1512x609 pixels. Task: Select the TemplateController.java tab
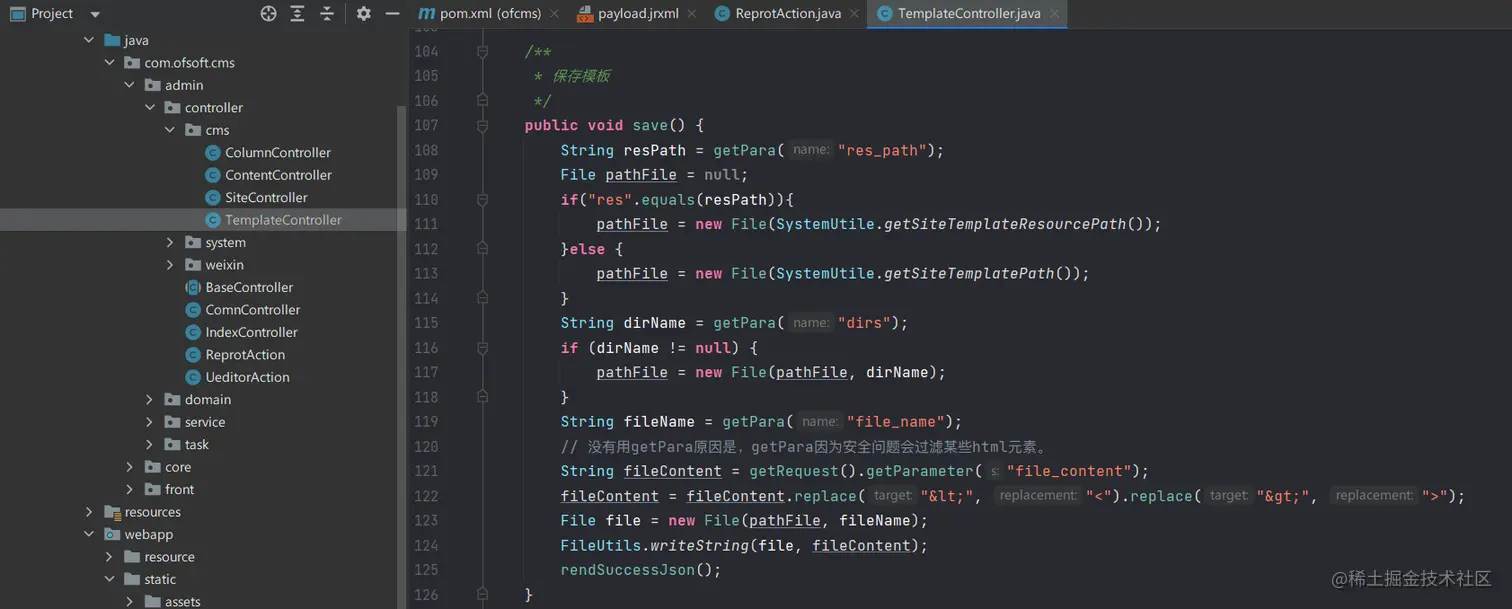[969, 13]
